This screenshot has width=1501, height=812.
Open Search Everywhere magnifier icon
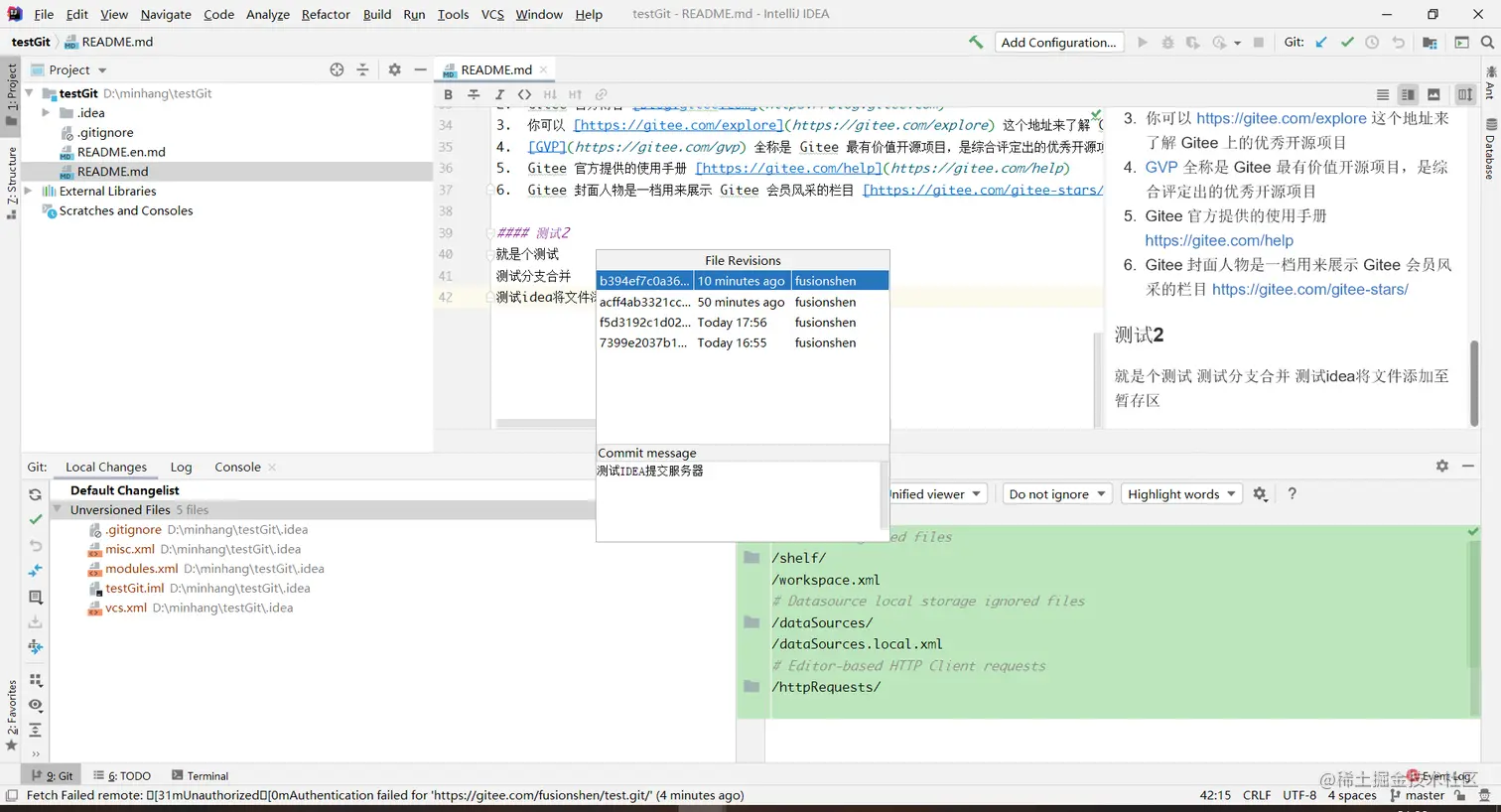click(1487, 42)
